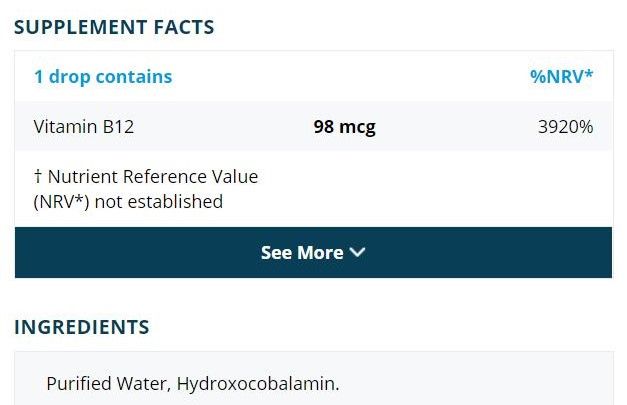The width and height of the screenshot is (627, 405).
Task: Click the '(NRV*) not established' text
Action: [x=128, y=201]
